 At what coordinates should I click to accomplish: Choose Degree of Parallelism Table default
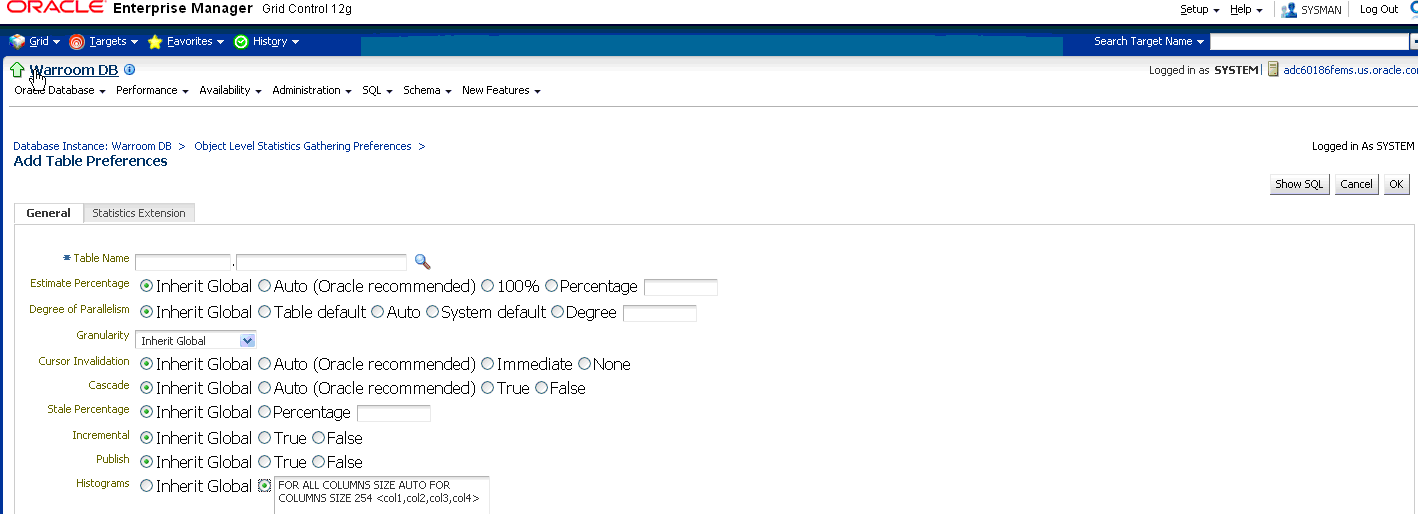[x=265, y=312]
